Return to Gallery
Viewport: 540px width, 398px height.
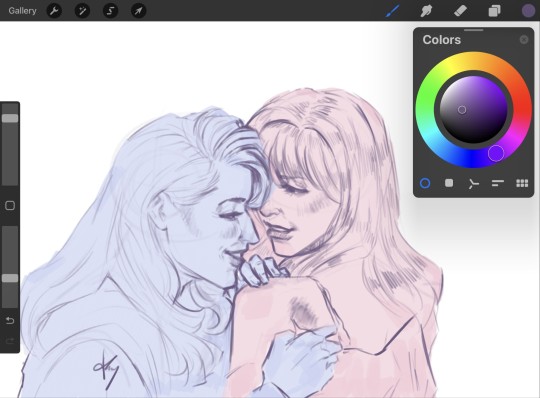pyautogui.click(x=22, y=11)
